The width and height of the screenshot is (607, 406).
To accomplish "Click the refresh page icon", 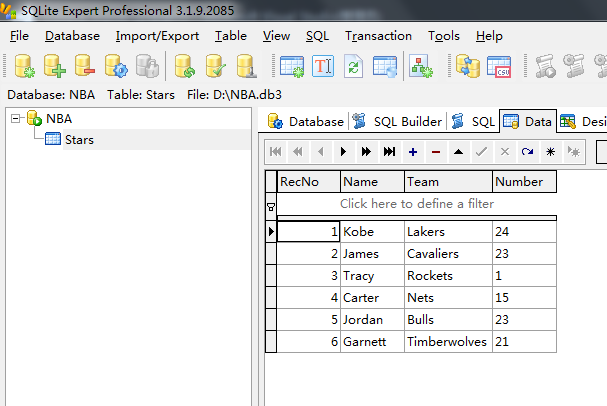I will [x=353, y=66].
